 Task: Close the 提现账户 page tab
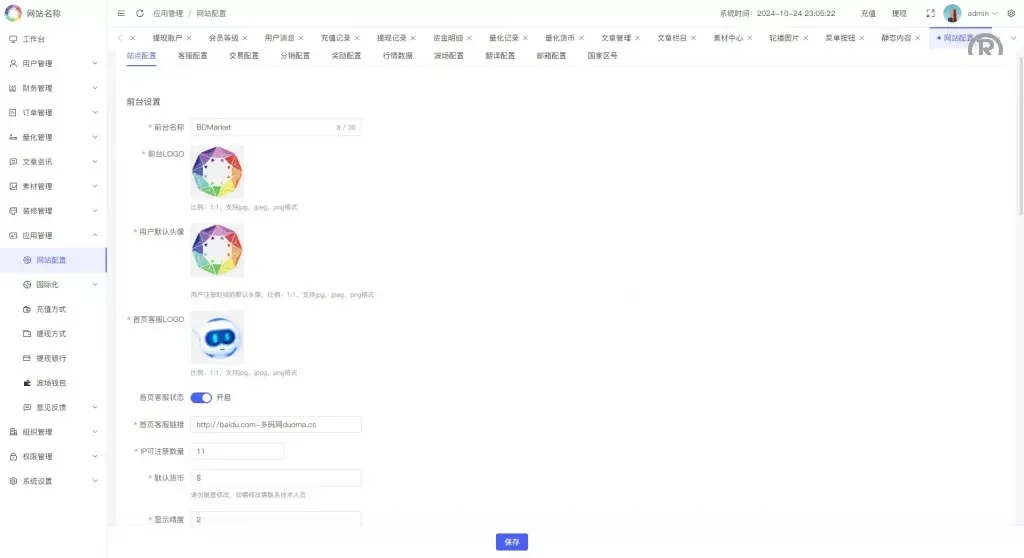point(188,38)
